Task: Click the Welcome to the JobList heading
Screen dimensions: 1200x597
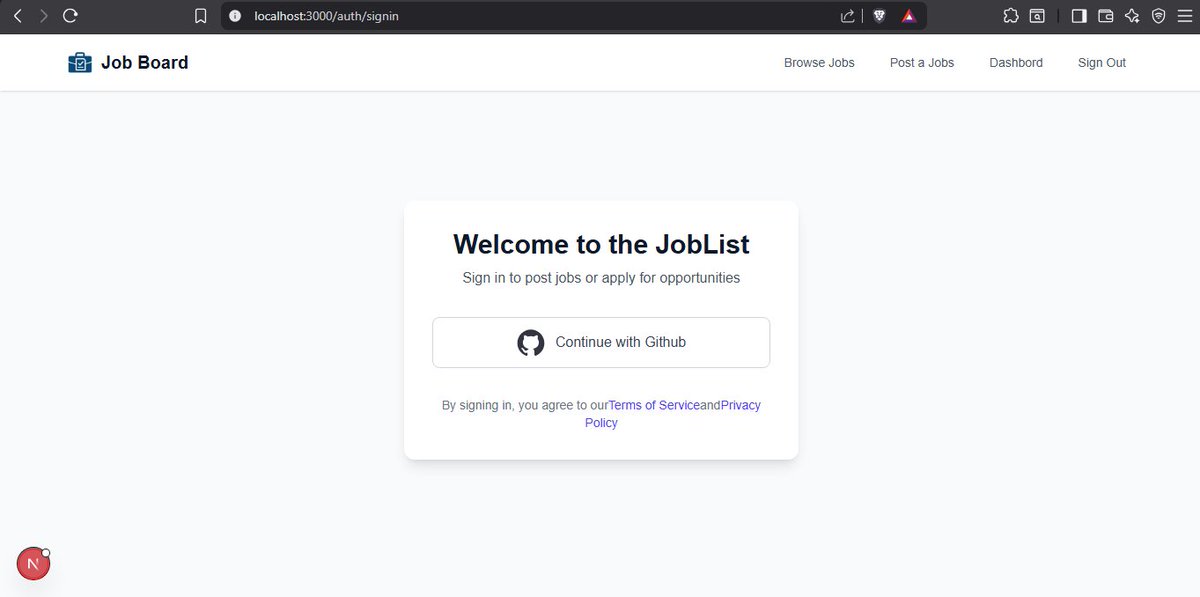Action: coord(601,244)
